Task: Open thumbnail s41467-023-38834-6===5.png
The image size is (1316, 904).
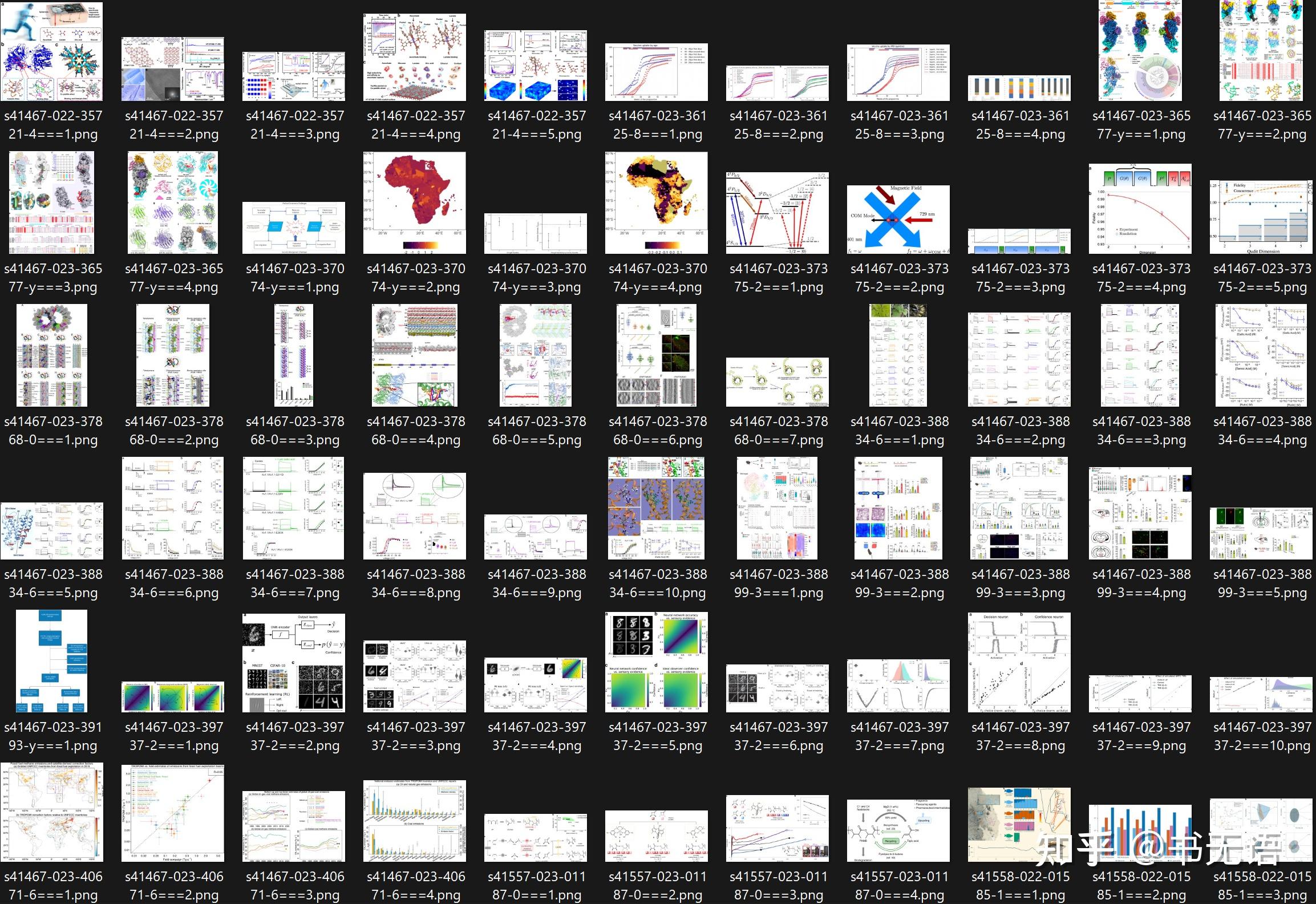Action: 52,531
